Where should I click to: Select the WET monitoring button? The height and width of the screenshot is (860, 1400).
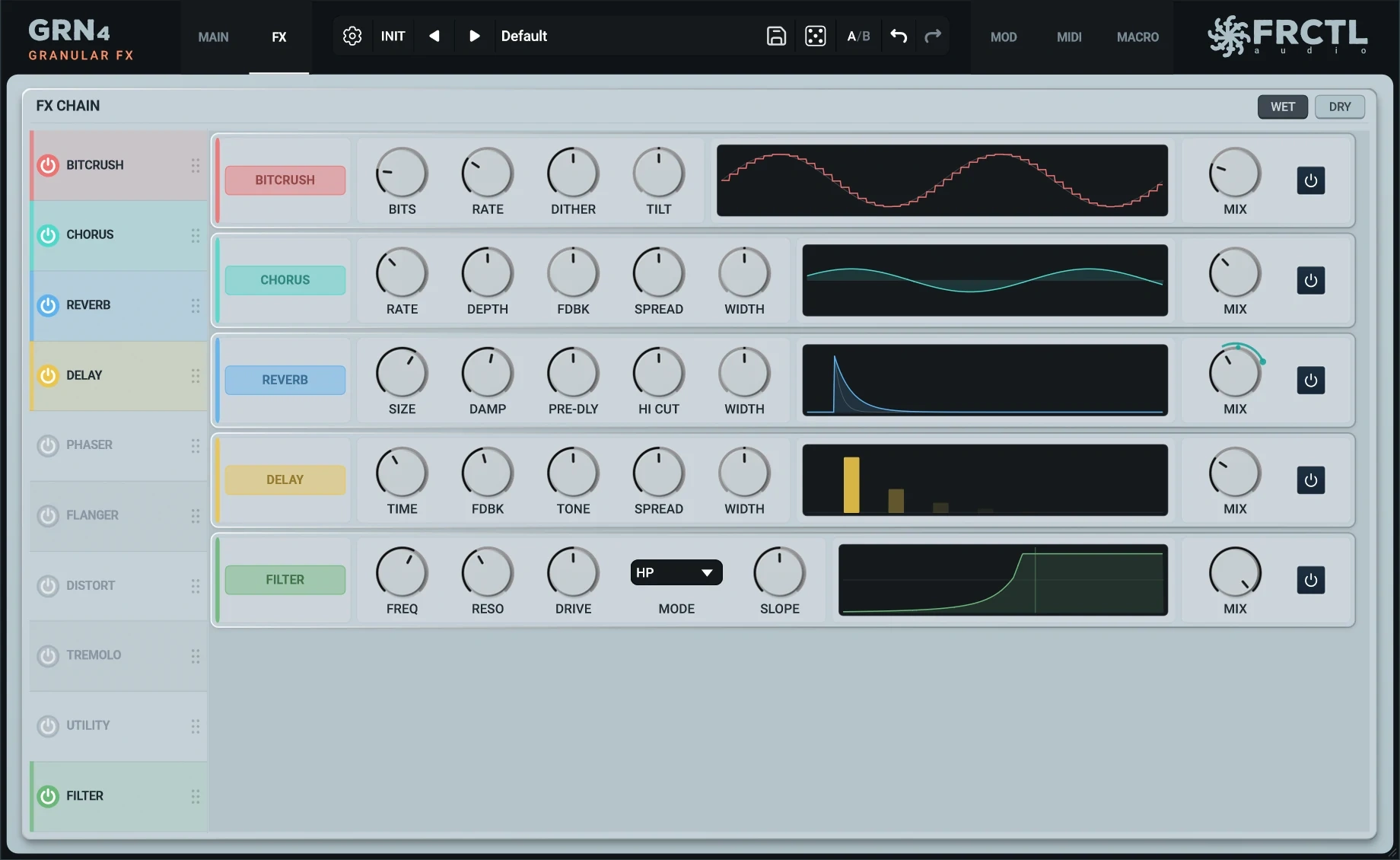(x=1282, y=107)
